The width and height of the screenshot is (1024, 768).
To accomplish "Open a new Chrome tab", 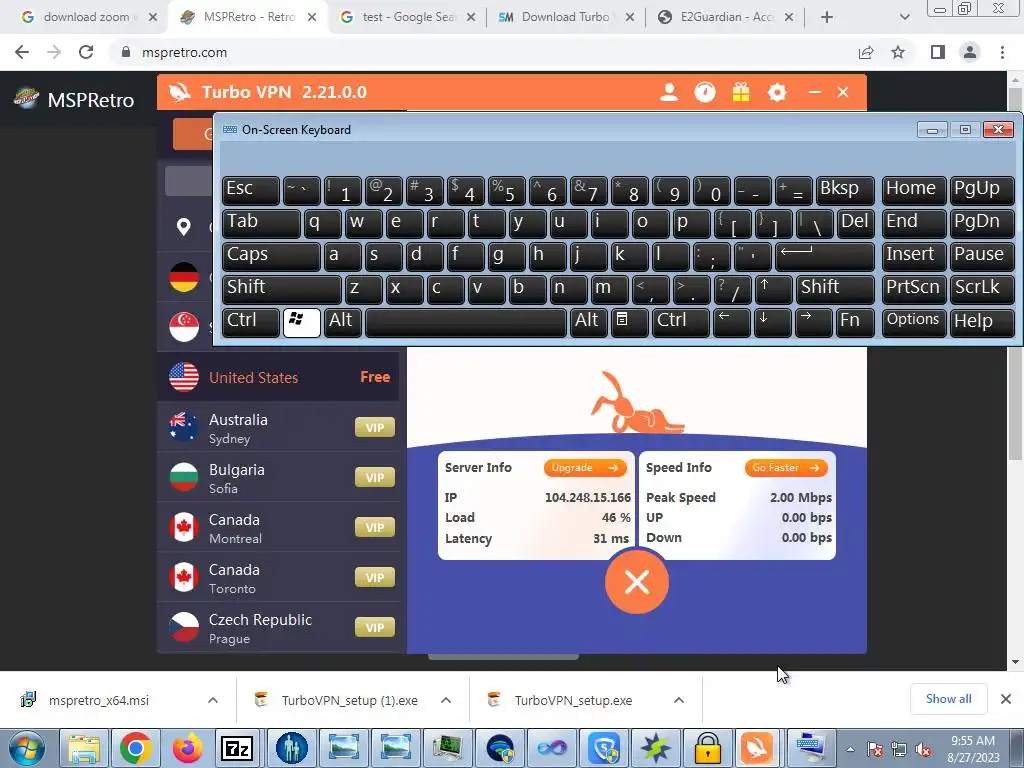I will [x=827, y=17].
